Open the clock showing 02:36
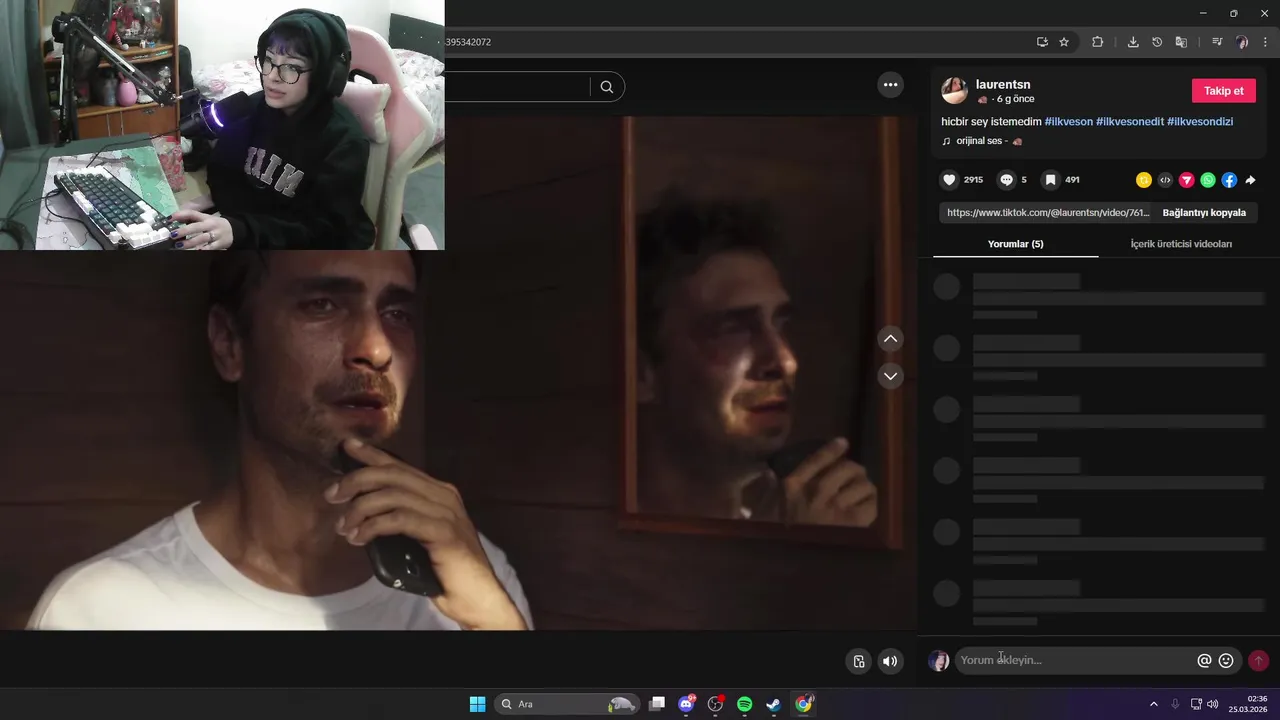The image size is (1280, 720). (1249, 704)
